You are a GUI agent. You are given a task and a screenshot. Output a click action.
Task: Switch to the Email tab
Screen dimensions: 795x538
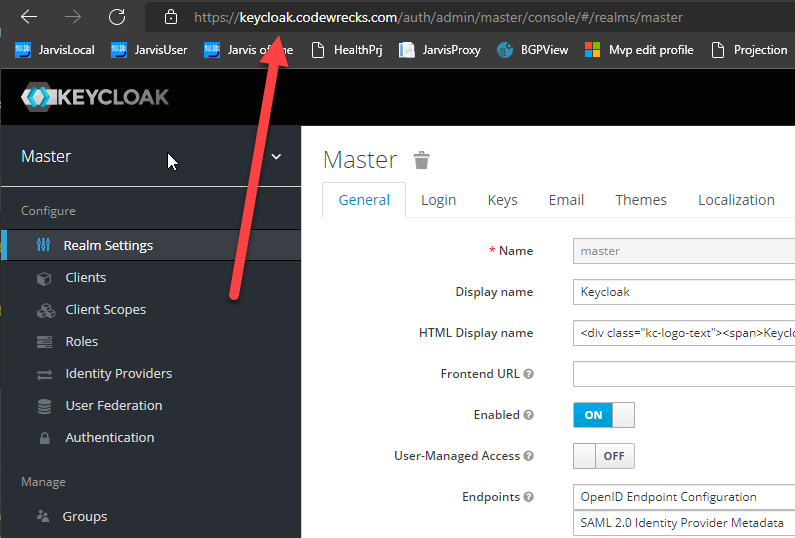(x=566, y=200)
